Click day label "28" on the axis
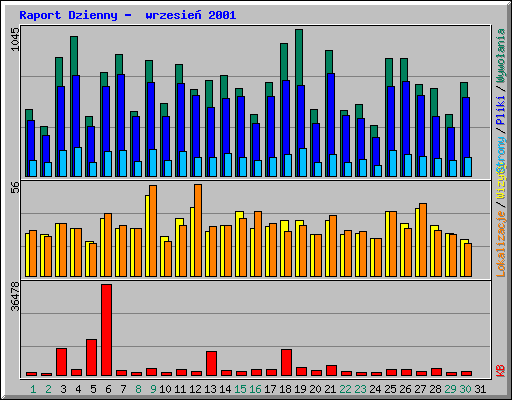 click(435, 389)
